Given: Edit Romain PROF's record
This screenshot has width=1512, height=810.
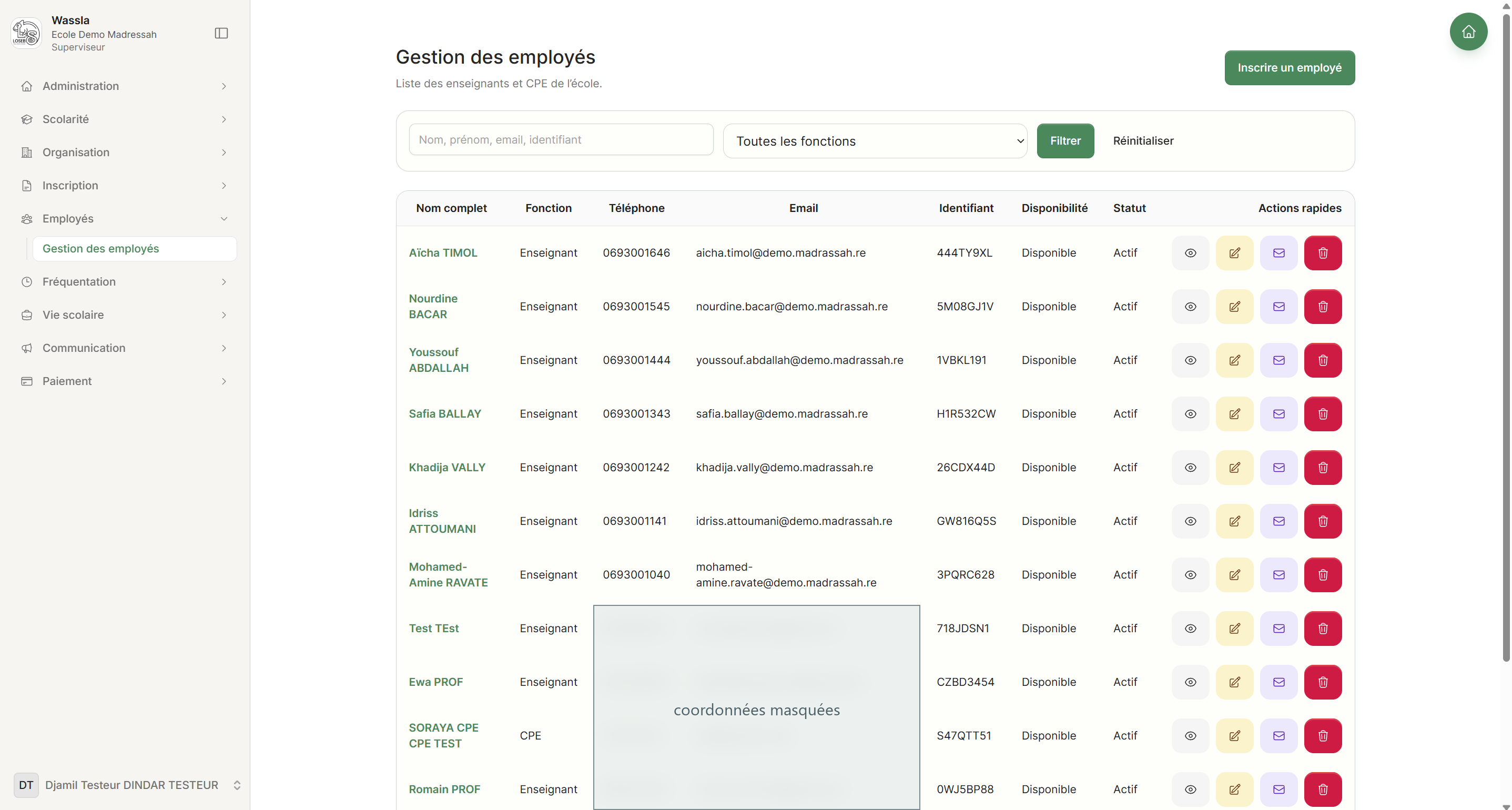Looking at the screenshot, I should [x=1234, y=789].
